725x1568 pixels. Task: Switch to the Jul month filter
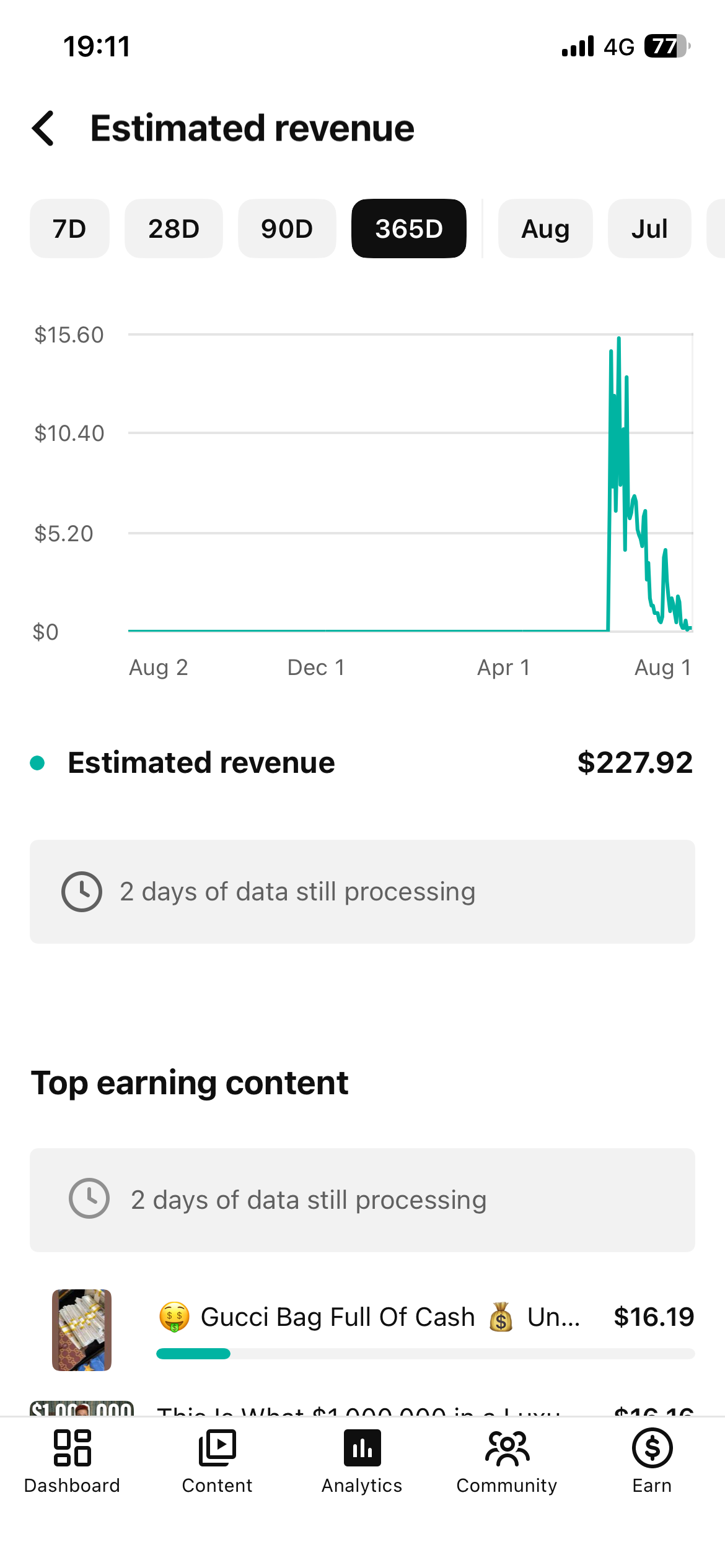(649, 229)
